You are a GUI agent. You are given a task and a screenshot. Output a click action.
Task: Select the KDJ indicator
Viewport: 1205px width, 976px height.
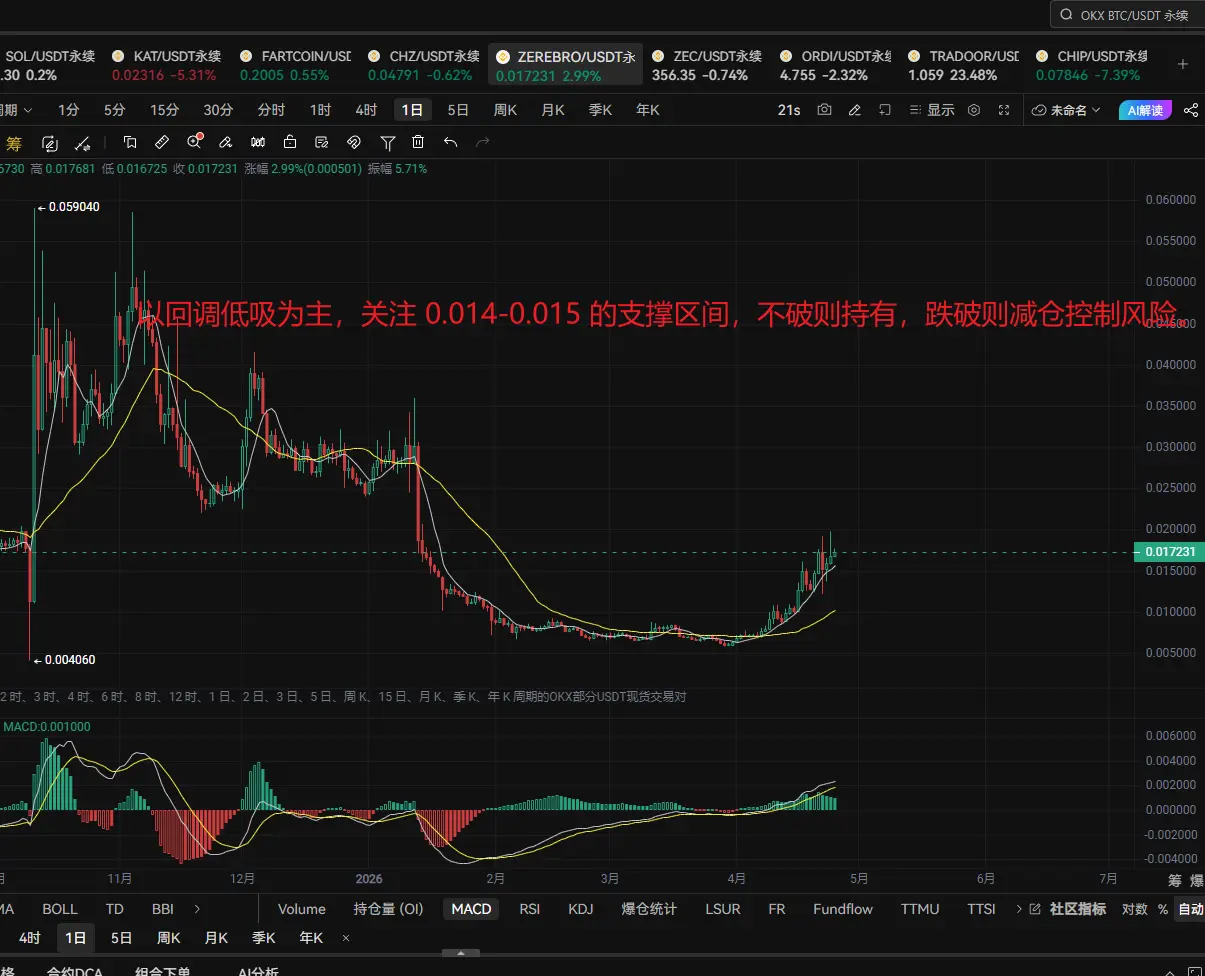pyautogui.click(x=581, y=909)
